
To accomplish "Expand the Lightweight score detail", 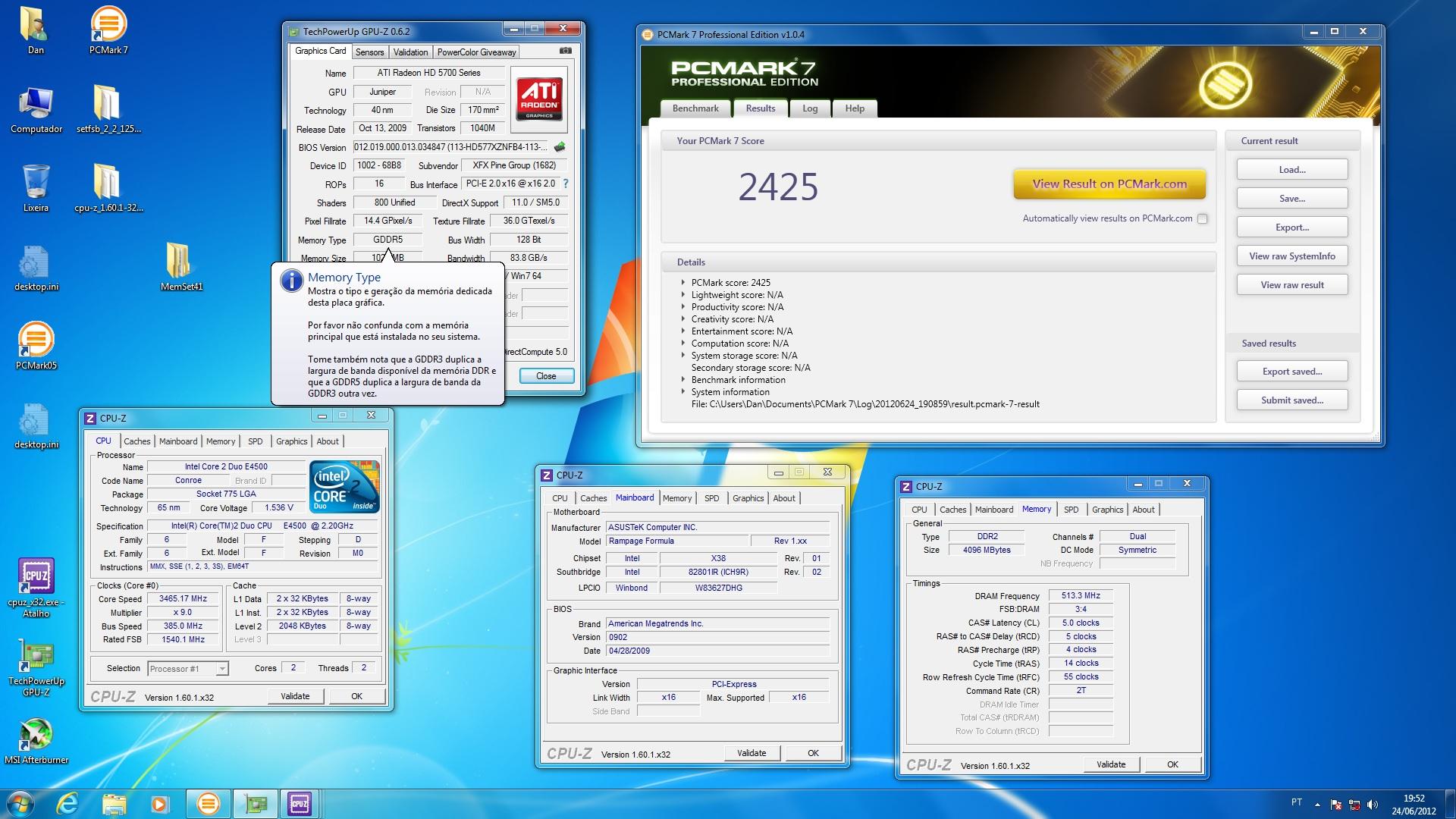I will (x=683, y=295).
